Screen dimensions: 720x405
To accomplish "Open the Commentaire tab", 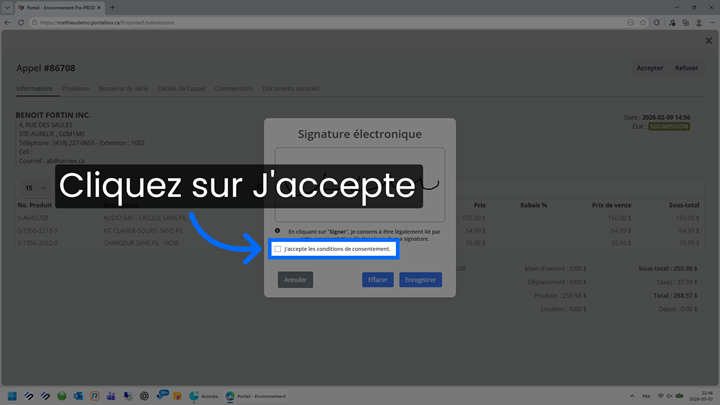I will tap(233, 88).
